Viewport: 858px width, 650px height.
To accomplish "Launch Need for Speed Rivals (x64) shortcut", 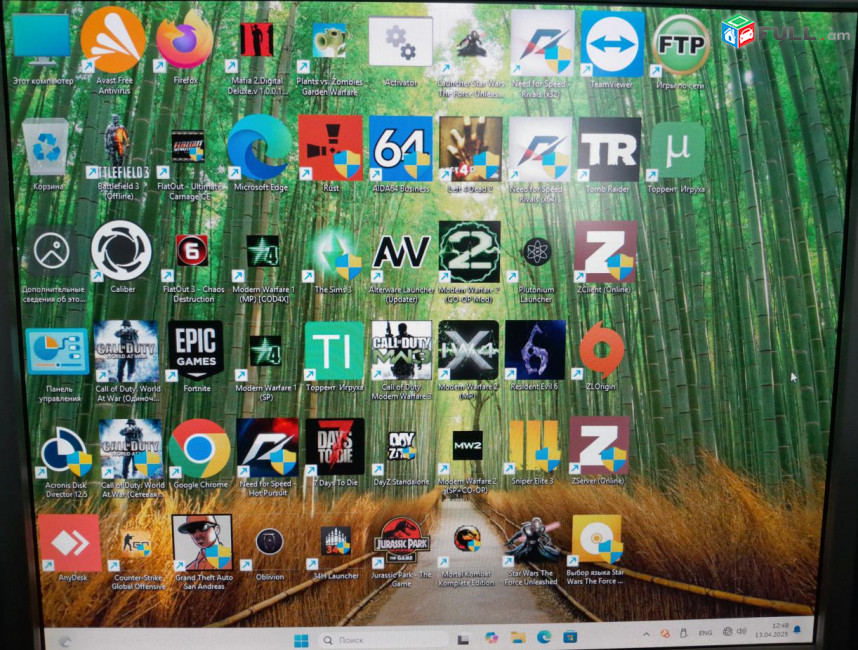I will pyautogui.click(x=540, y=149).
